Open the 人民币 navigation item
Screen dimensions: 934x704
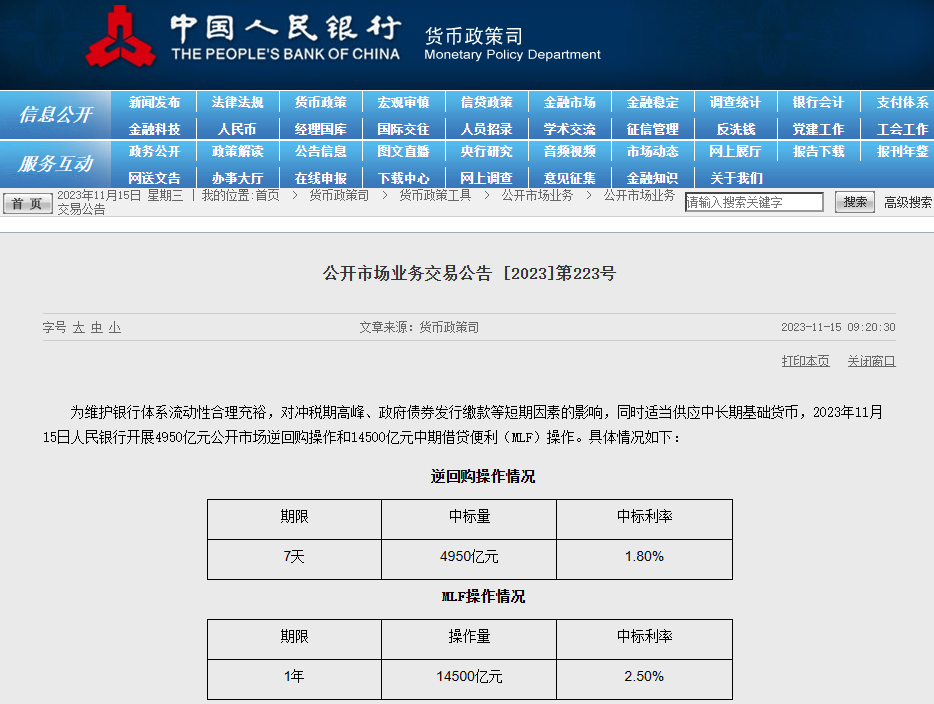click(237, 129)
